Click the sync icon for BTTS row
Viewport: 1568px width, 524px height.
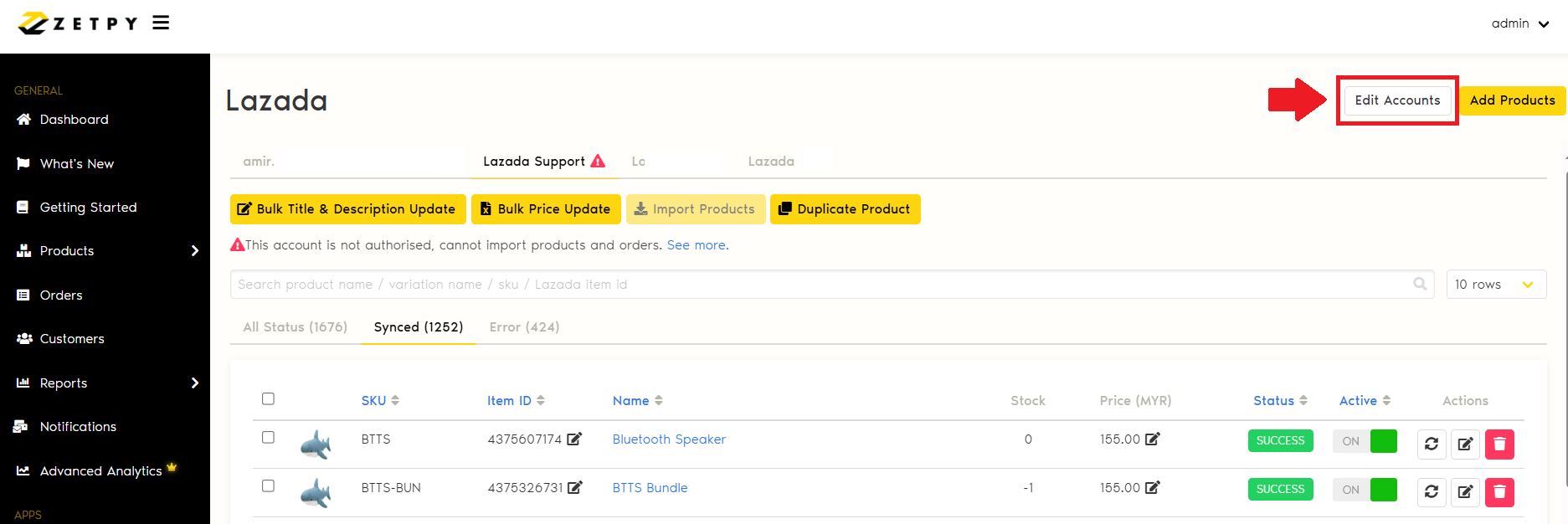tap(1432, 444)
